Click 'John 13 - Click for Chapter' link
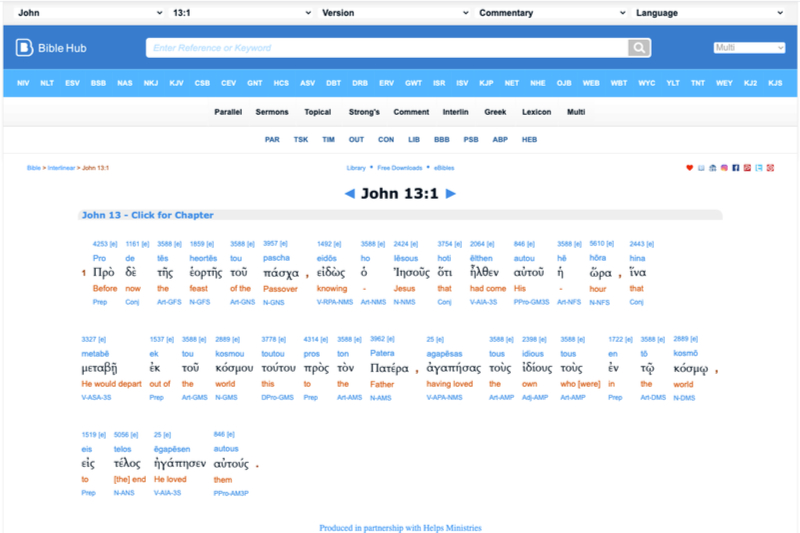 point(147,215)
